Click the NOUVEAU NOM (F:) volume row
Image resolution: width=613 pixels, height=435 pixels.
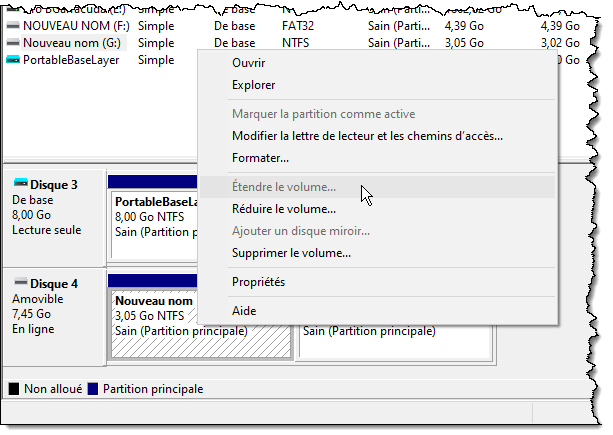[100, 27]
